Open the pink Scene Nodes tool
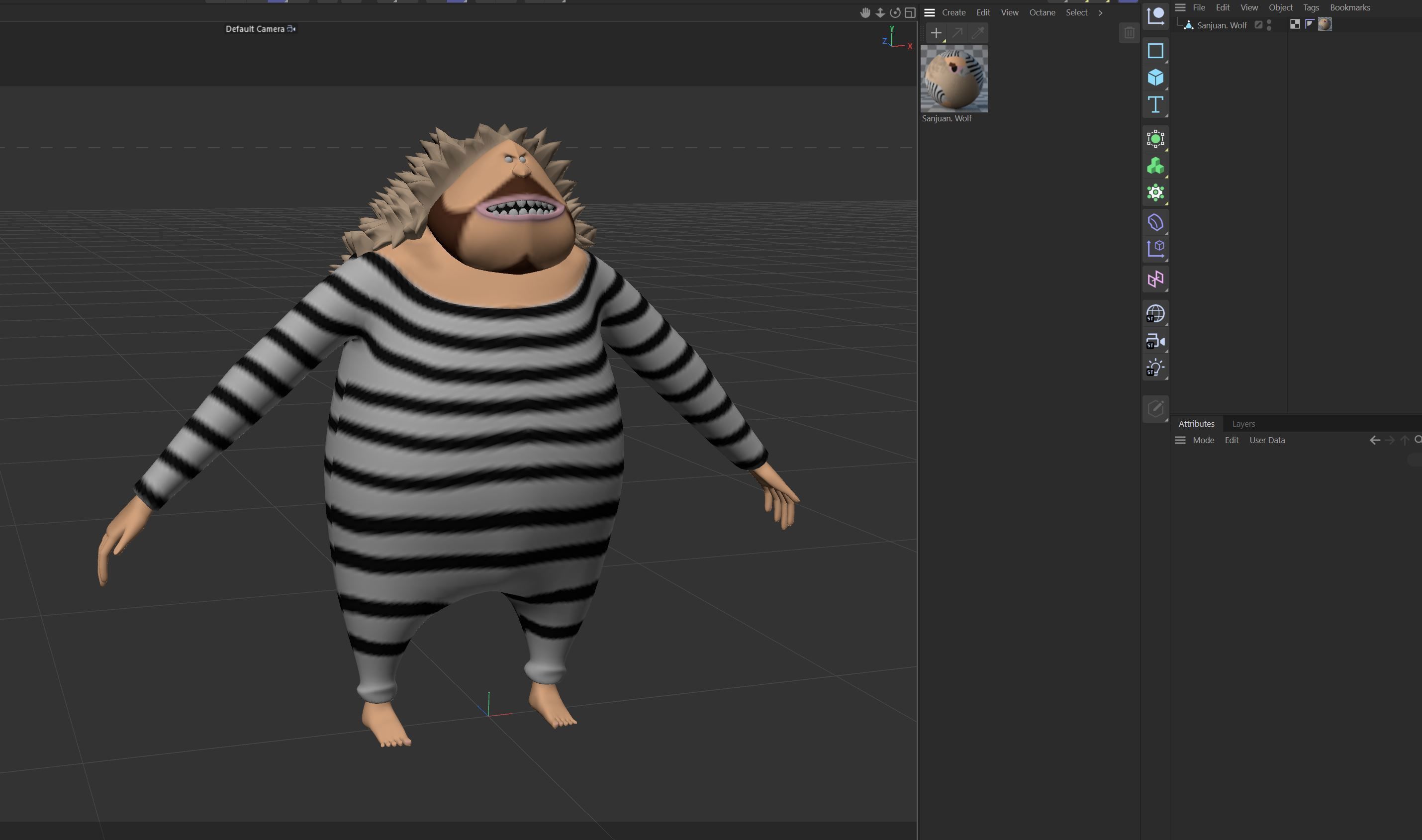 (x=1155, y=279)
